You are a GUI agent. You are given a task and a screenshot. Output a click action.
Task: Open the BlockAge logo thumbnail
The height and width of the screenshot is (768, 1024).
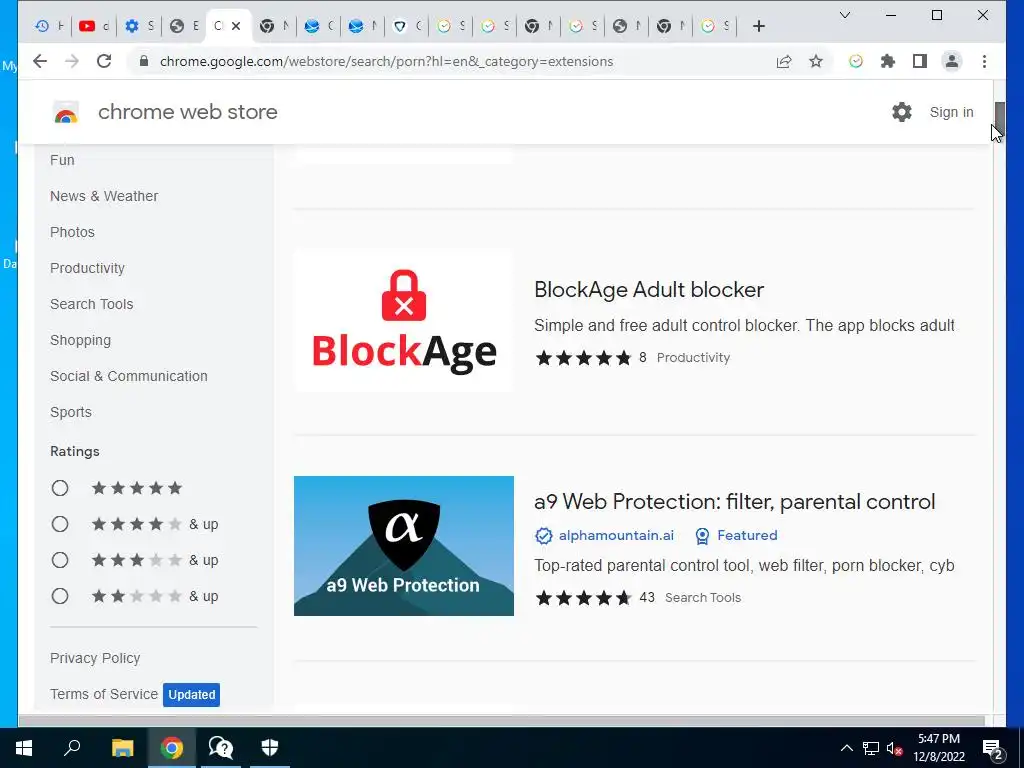pyautogui.click(x=404, y=320)
